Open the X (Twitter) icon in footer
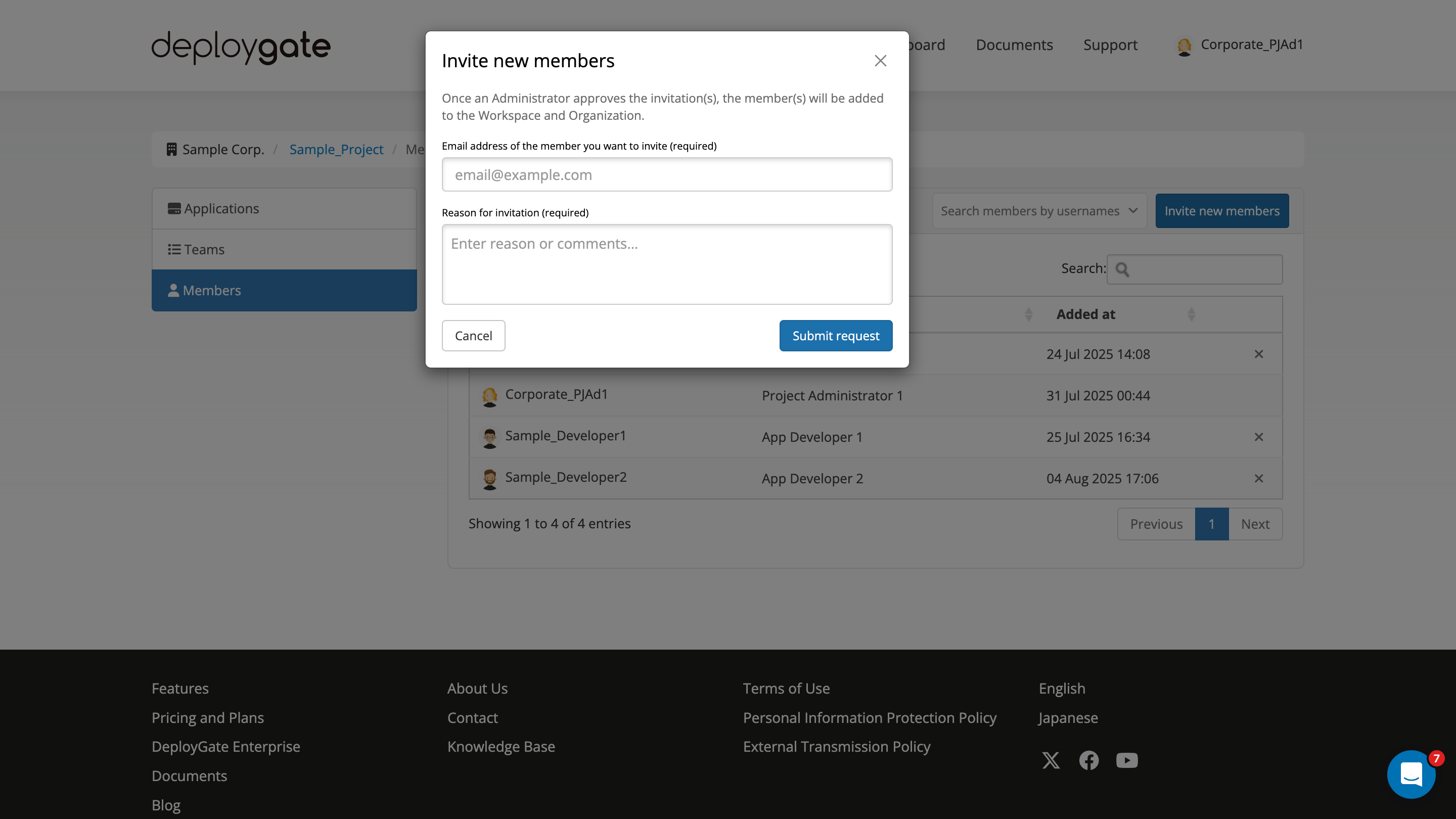 1052,760
